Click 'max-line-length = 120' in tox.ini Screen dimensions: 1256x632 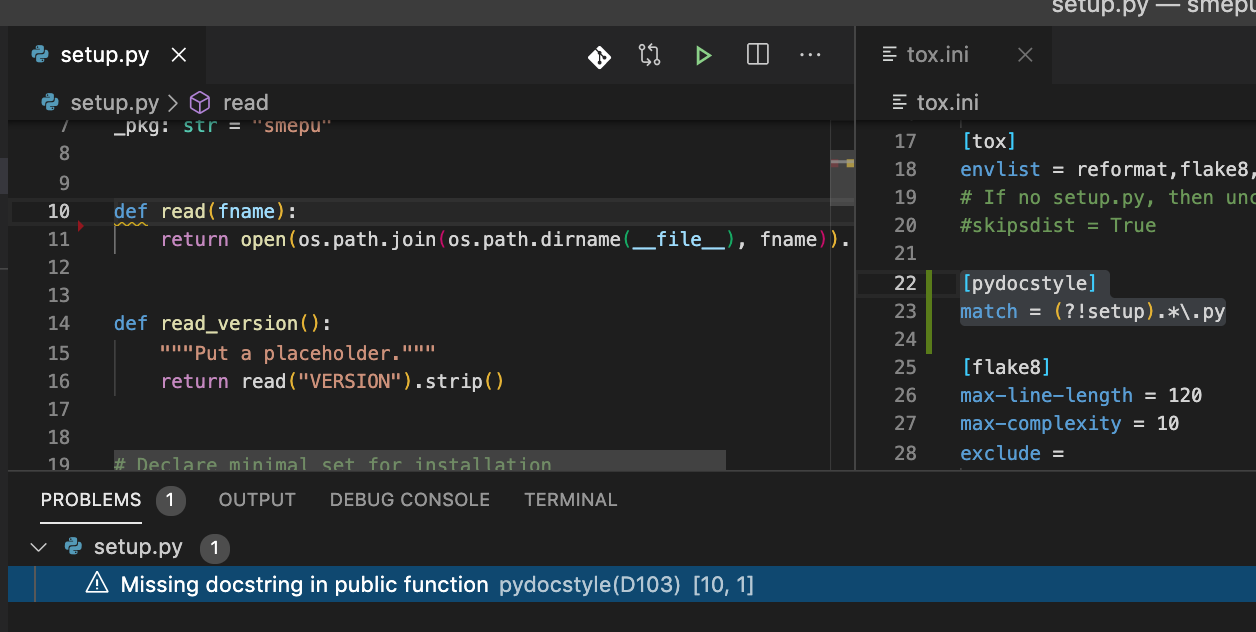[x=1081, y=395]
